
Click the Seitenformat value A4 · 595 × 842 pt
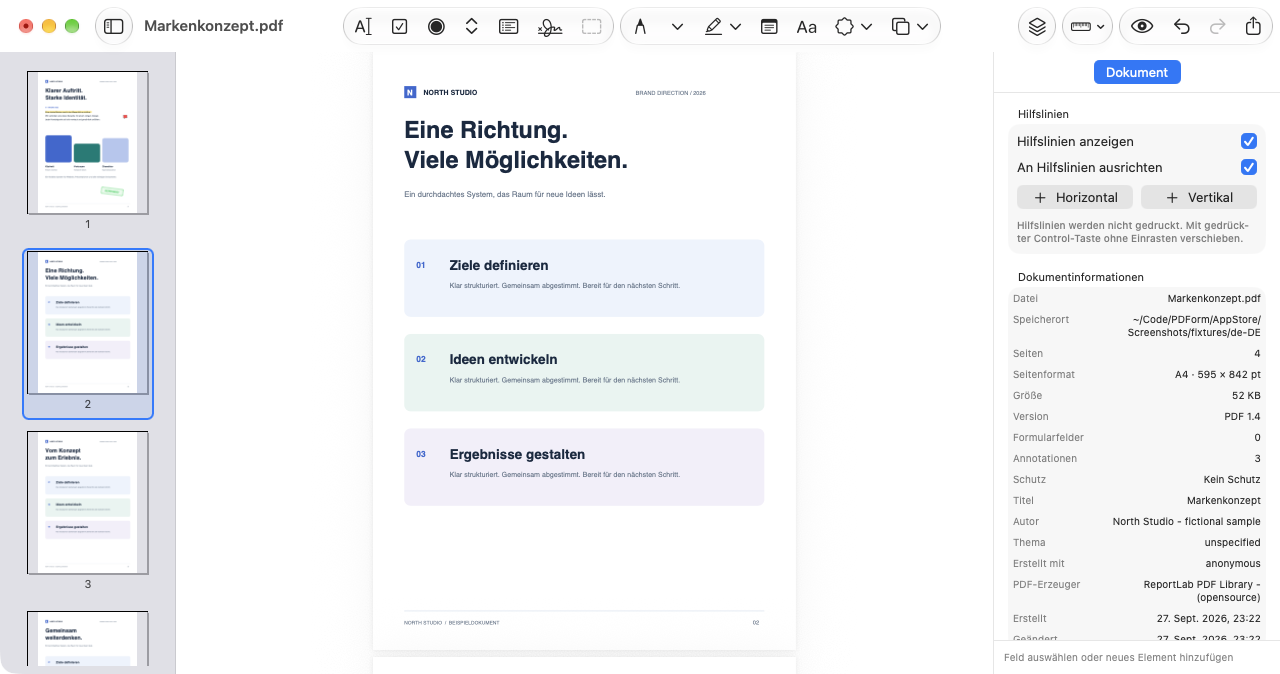click(1217, 374)
